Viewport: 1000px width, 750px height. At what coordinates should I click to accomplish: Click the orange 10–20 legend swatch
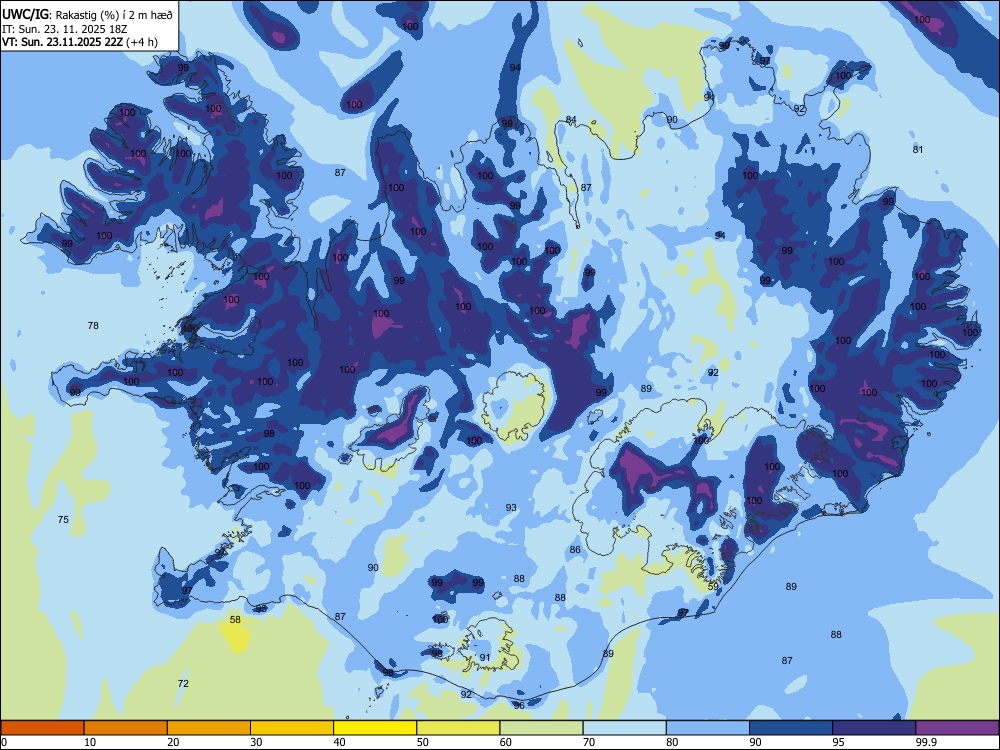tap(126, 728)
